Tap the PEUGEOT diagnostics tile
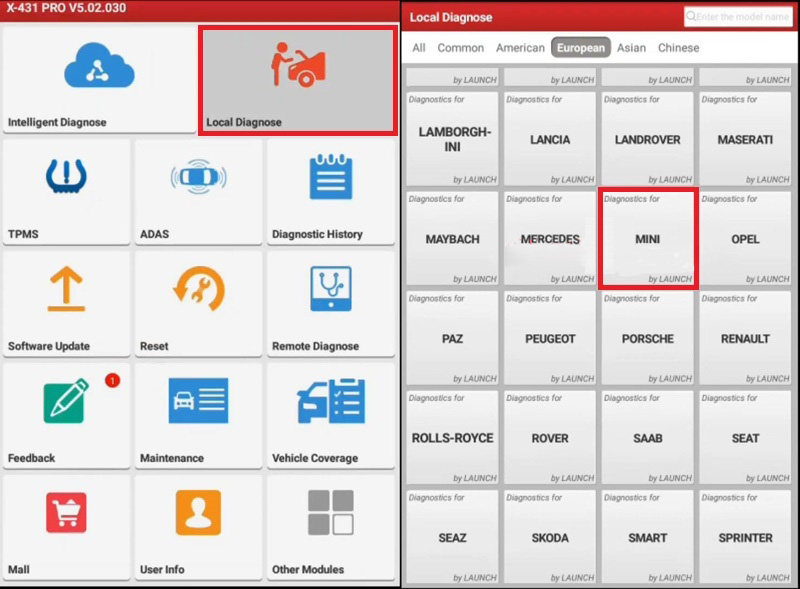 point(550,338)
